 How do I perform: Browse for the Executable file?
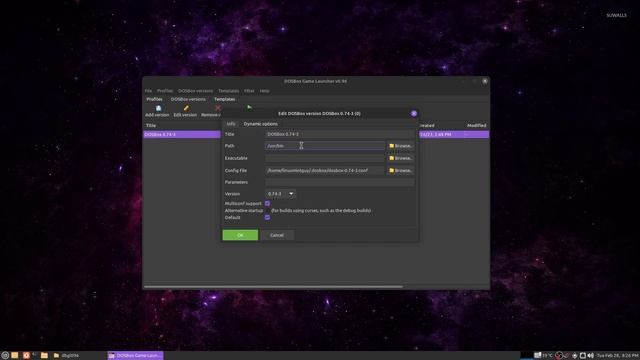coord(400,158)
